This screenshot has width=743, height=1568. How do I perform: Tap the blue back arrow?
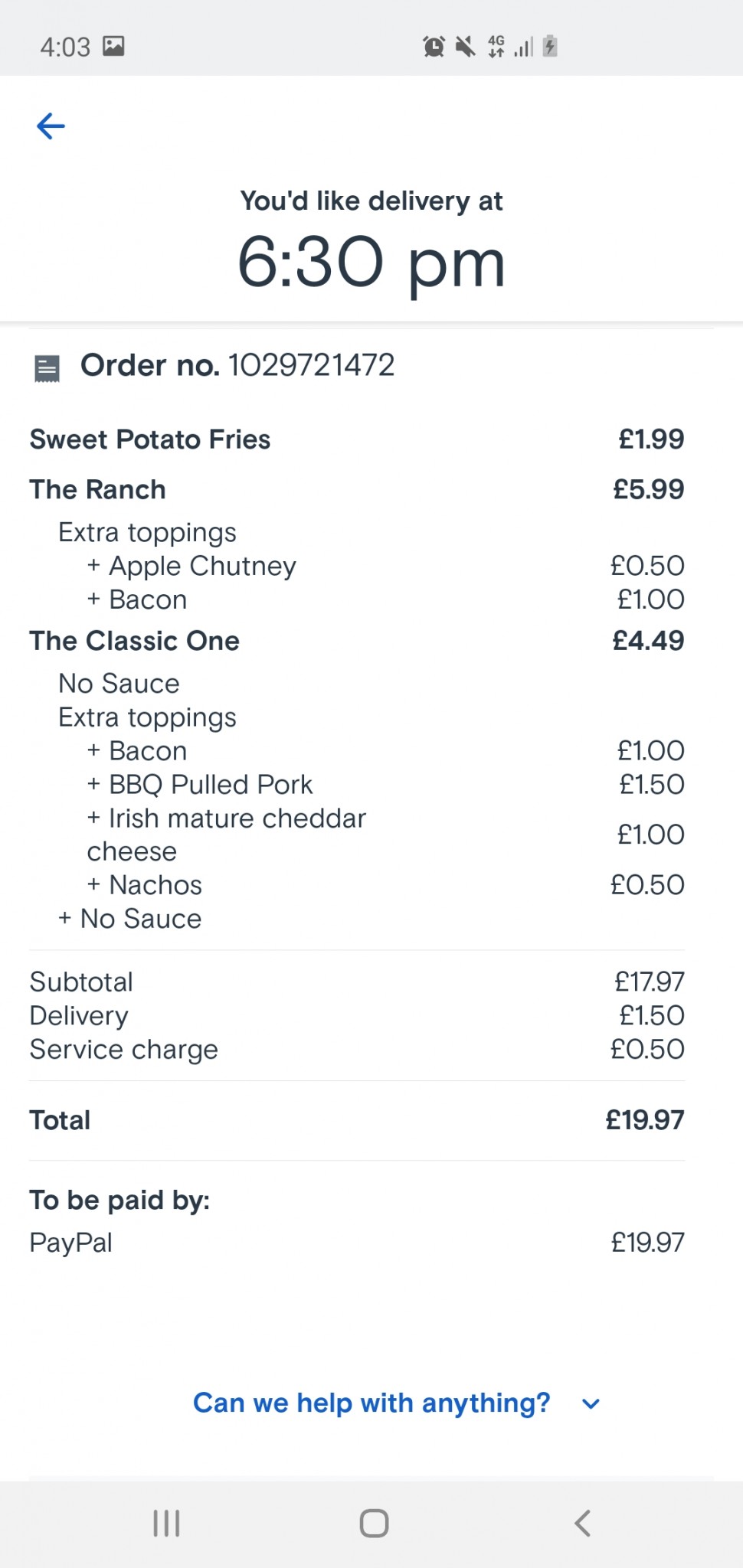(x=51, y=126)
